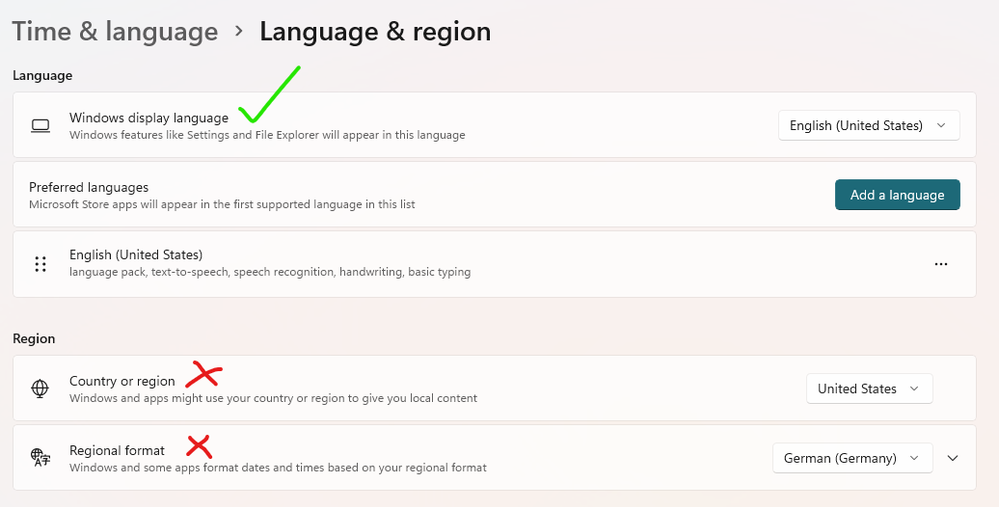Screen dimensions: 999x507
Task: Go back to Time & language breadcrumb
Action: pos(115,32)
